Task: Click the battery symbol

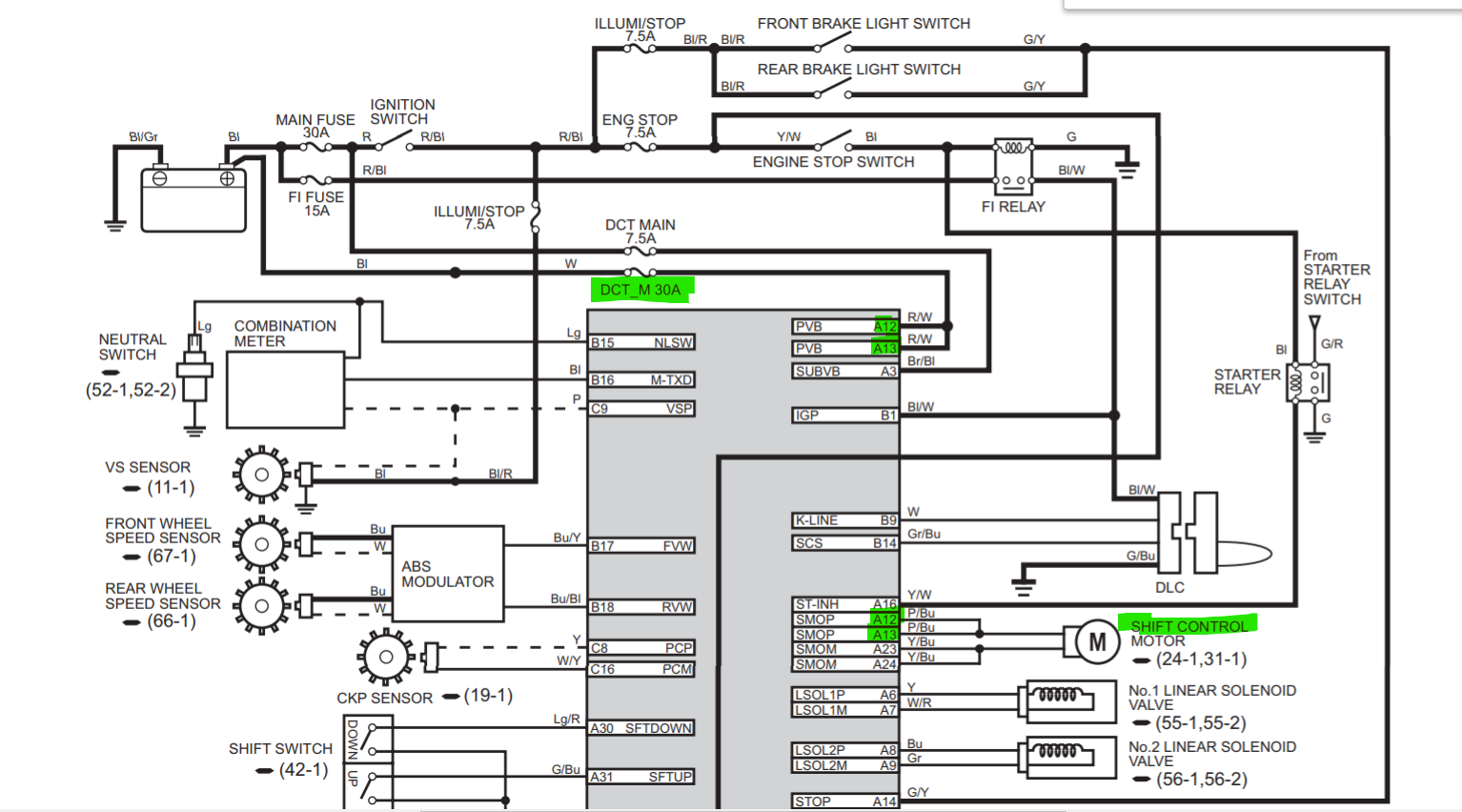Action: coord(193,198)
